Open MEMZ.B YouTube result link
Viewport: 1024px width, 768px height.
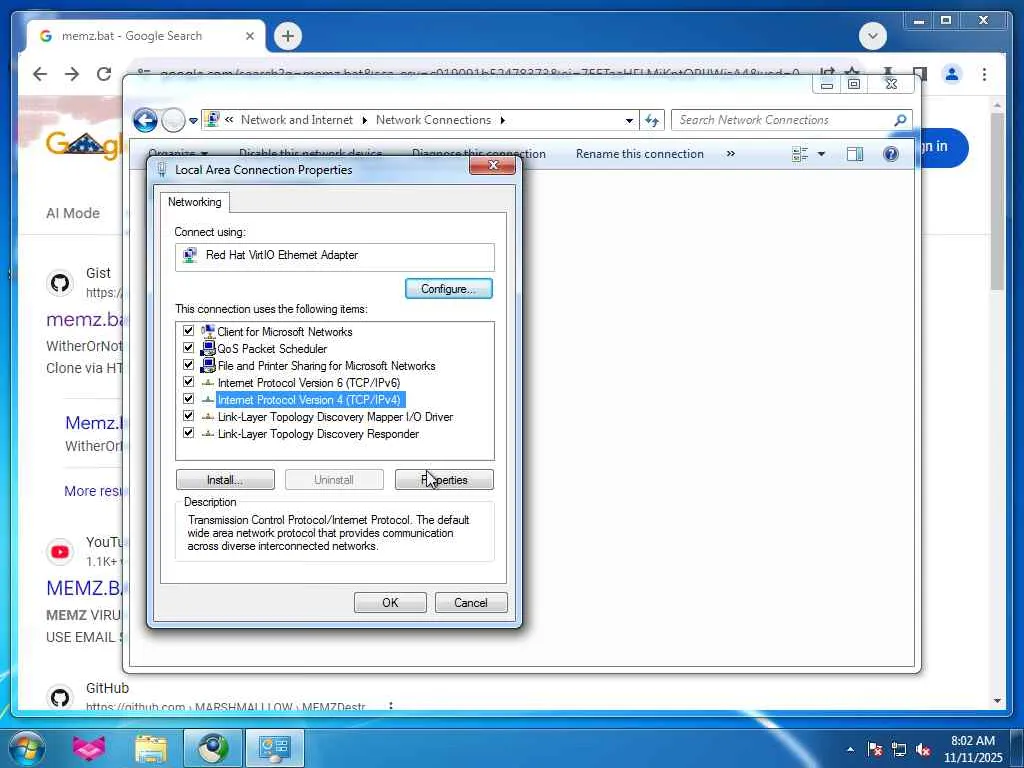84,588
